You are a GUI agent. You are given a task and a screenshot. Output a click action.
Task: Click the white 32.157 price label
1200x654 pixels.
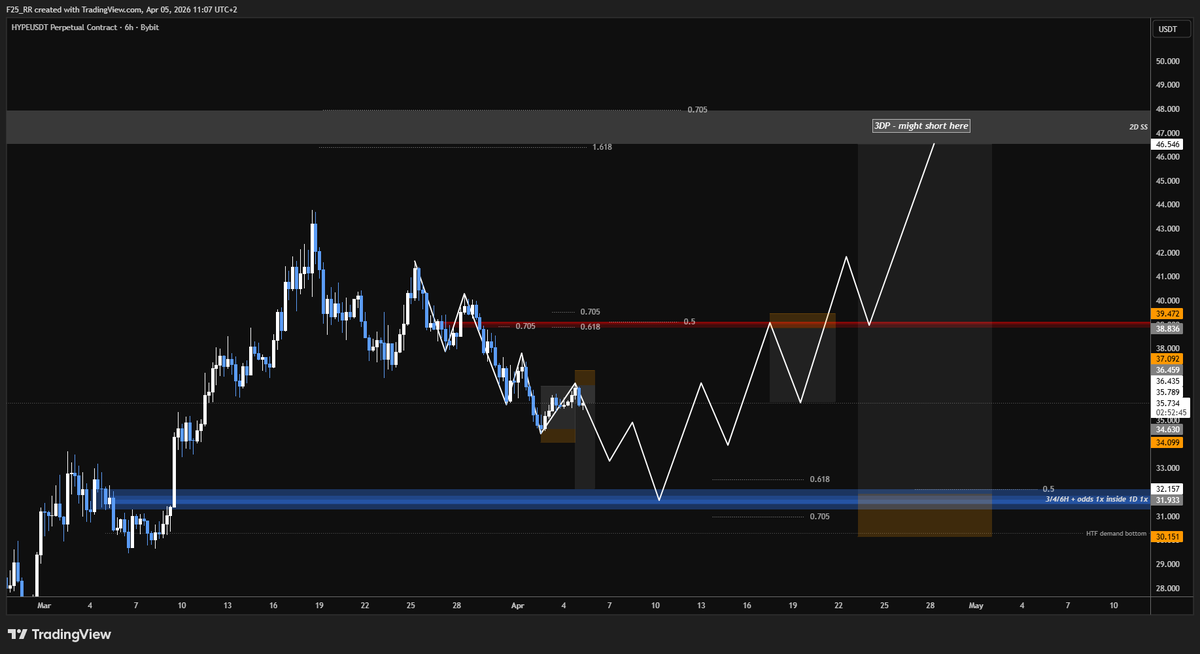(1168, 489)
